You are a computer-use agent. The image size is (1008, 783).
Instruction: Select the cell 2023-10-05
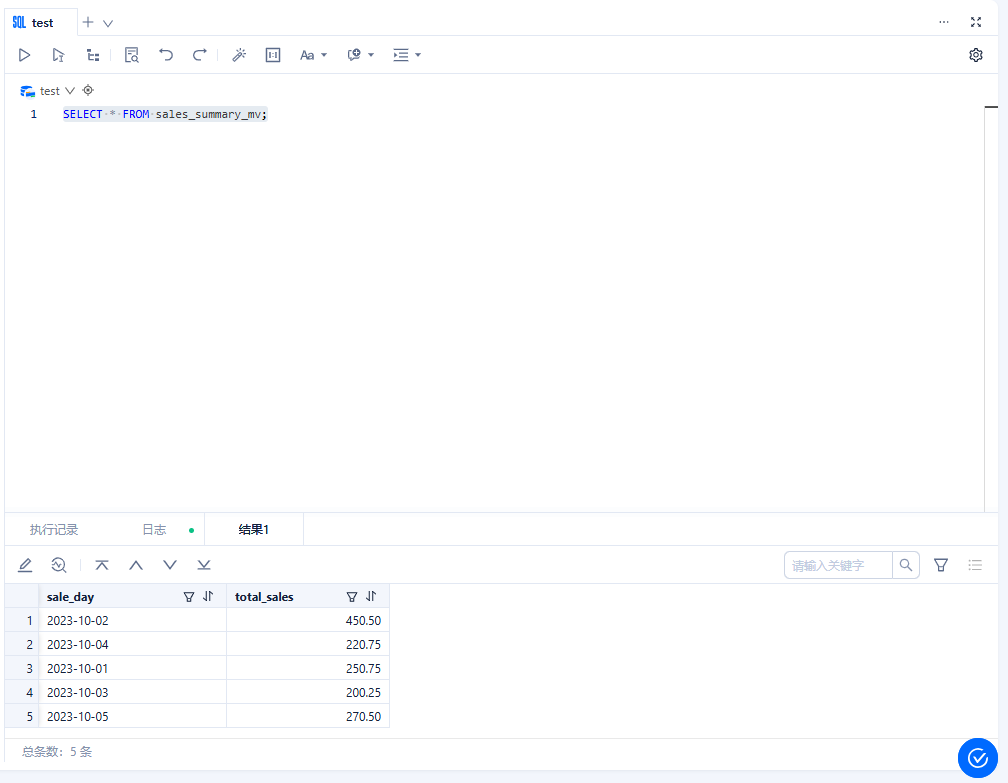[x=132, y=717]
